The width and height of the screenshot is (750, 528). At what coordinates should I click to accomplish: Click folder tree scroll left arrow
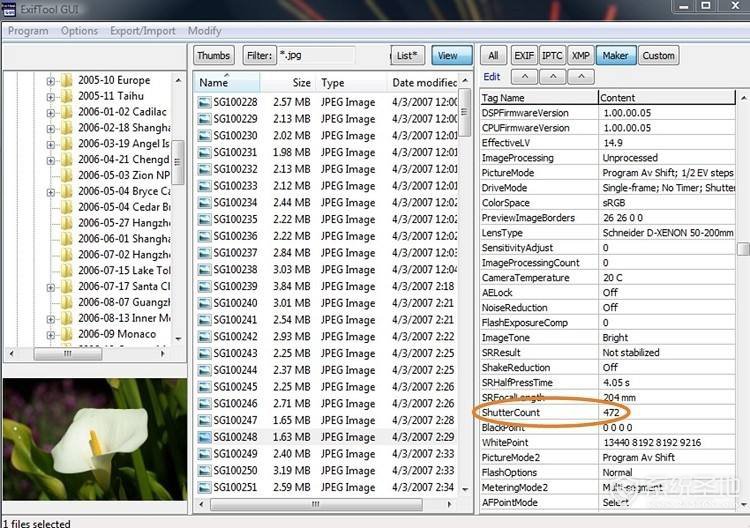[11, 354]
